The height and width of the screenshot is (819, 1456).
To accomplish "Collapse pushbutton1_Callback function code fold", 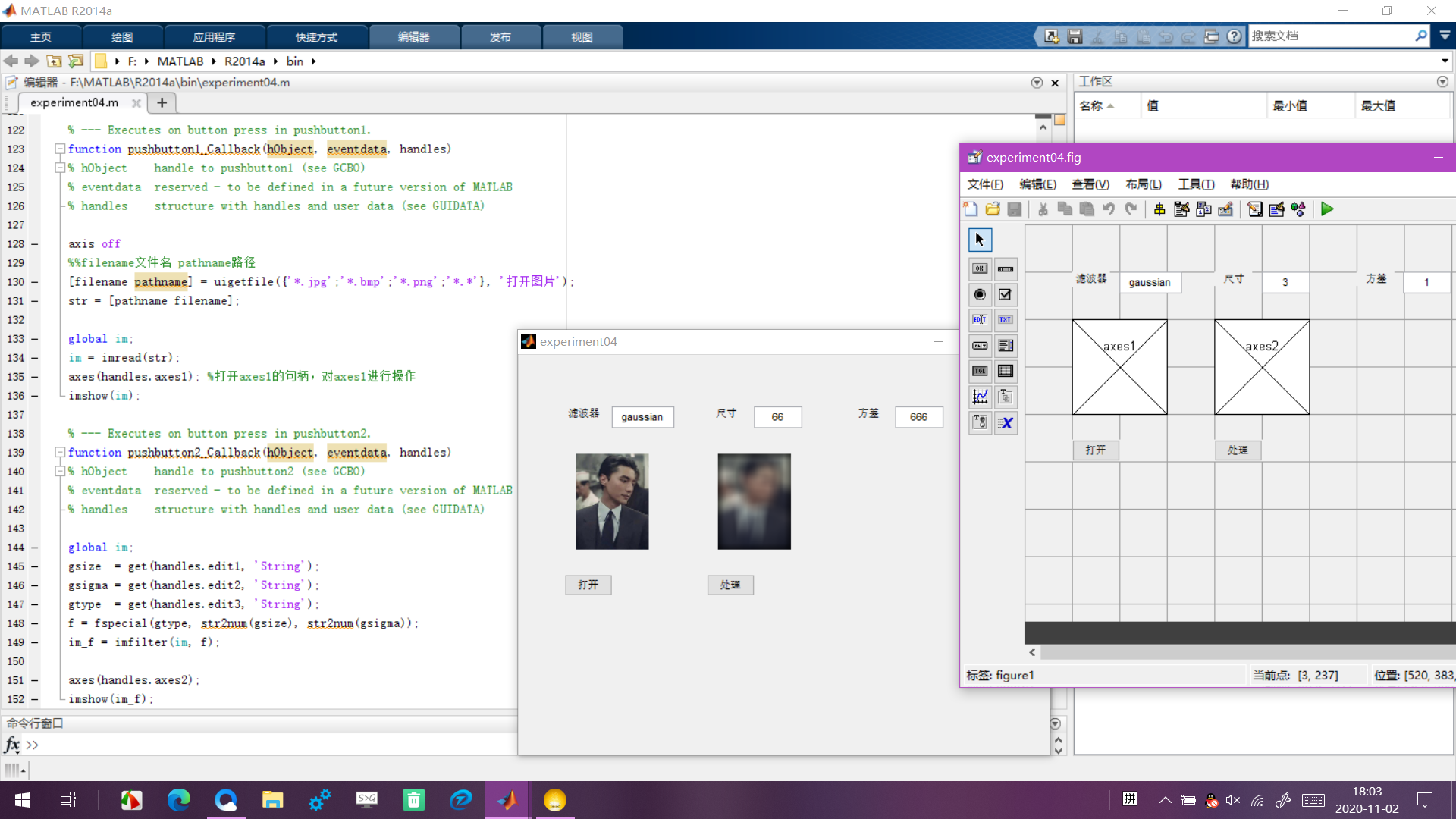I will pos(59,149).
